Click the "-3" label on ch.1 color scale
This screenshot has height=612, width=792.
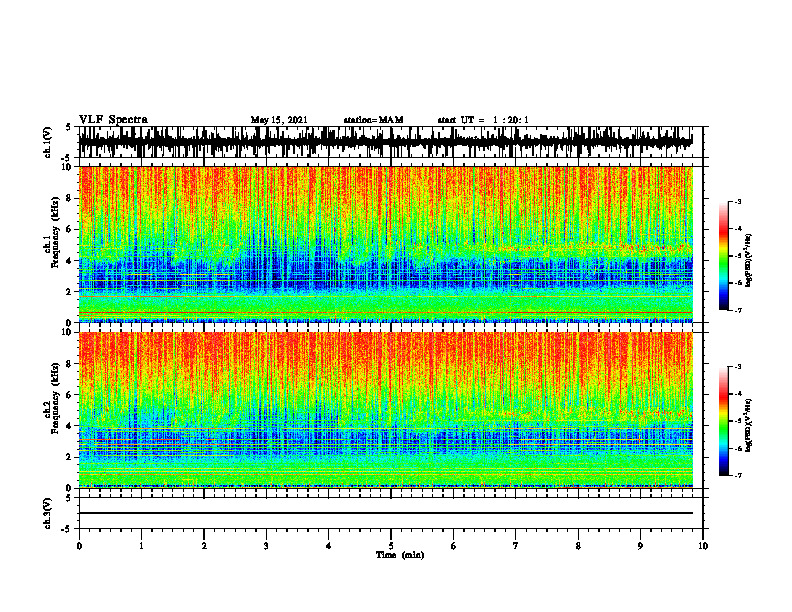[738, 202]
